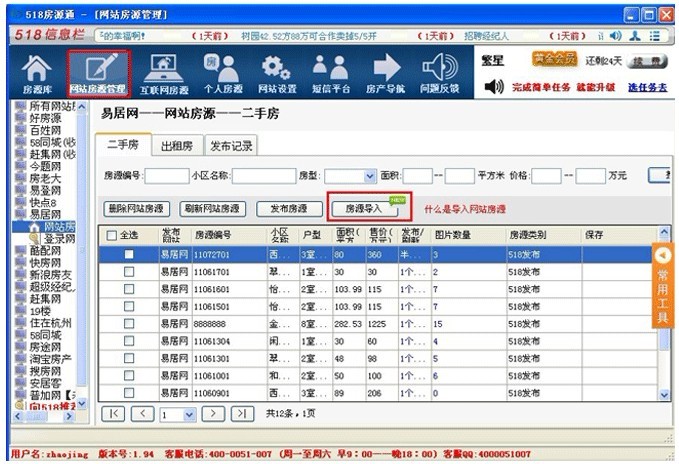Open the 房源库 home icon
The width and height of the screenshot is (679, 464).
37,74
